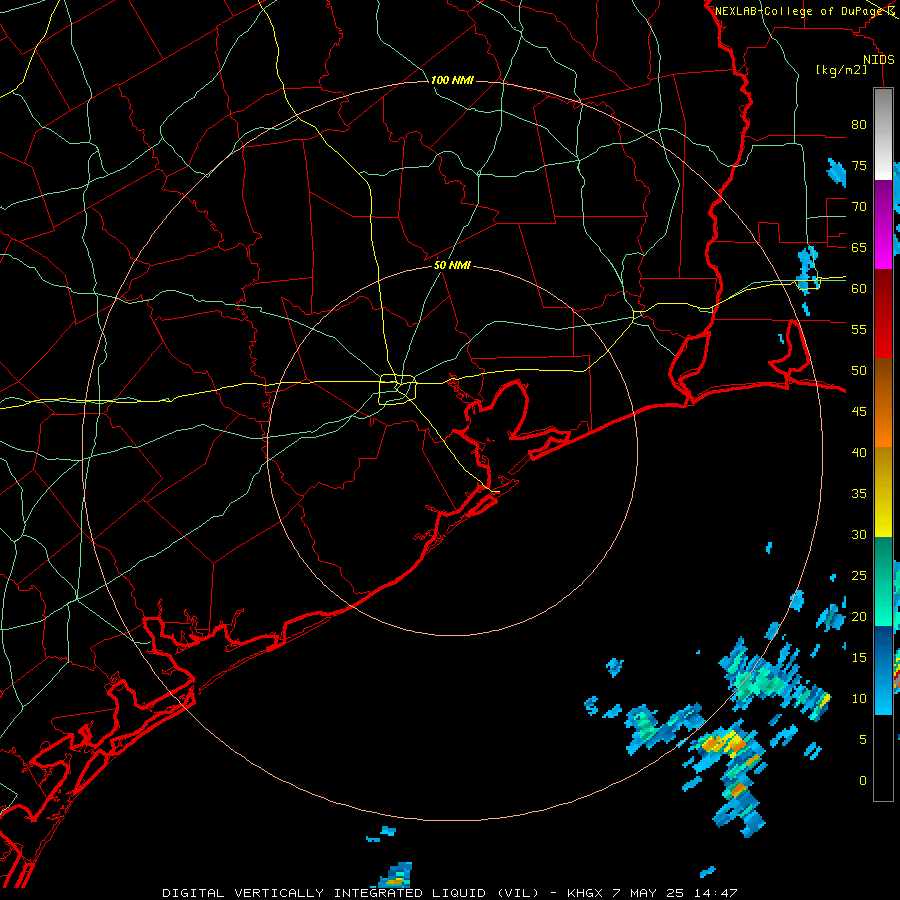Click the 45 value on the scale
The image size is (900, 900).
coord(859,412)
